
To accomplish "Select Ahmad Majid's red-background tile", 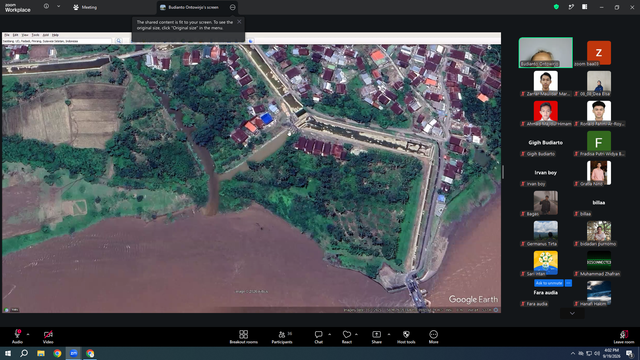I will [x=546, y=113].
